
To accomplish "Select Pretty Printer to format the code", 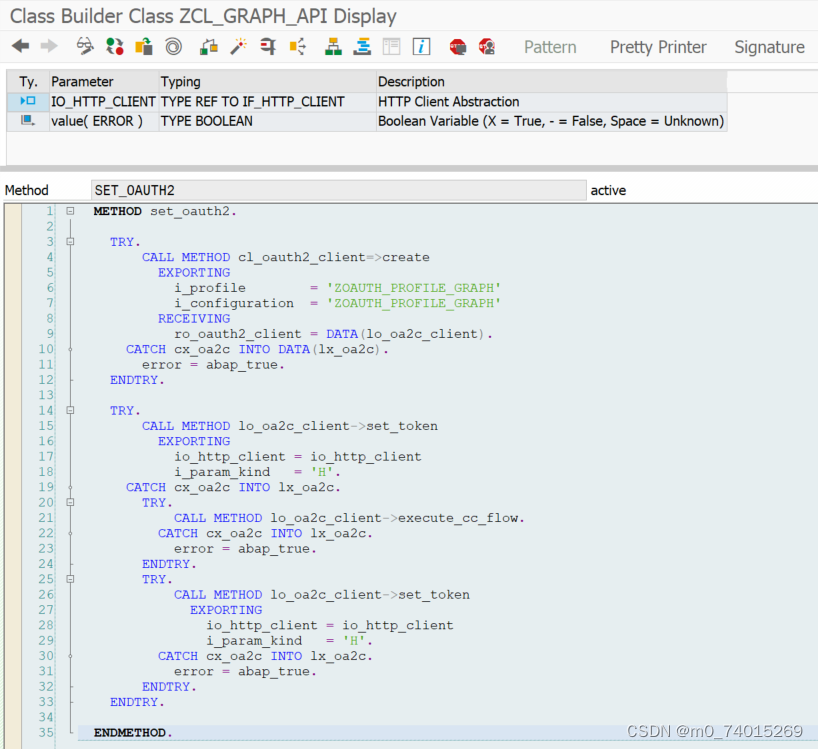I will pyautogui.click(x=658, y=47).
